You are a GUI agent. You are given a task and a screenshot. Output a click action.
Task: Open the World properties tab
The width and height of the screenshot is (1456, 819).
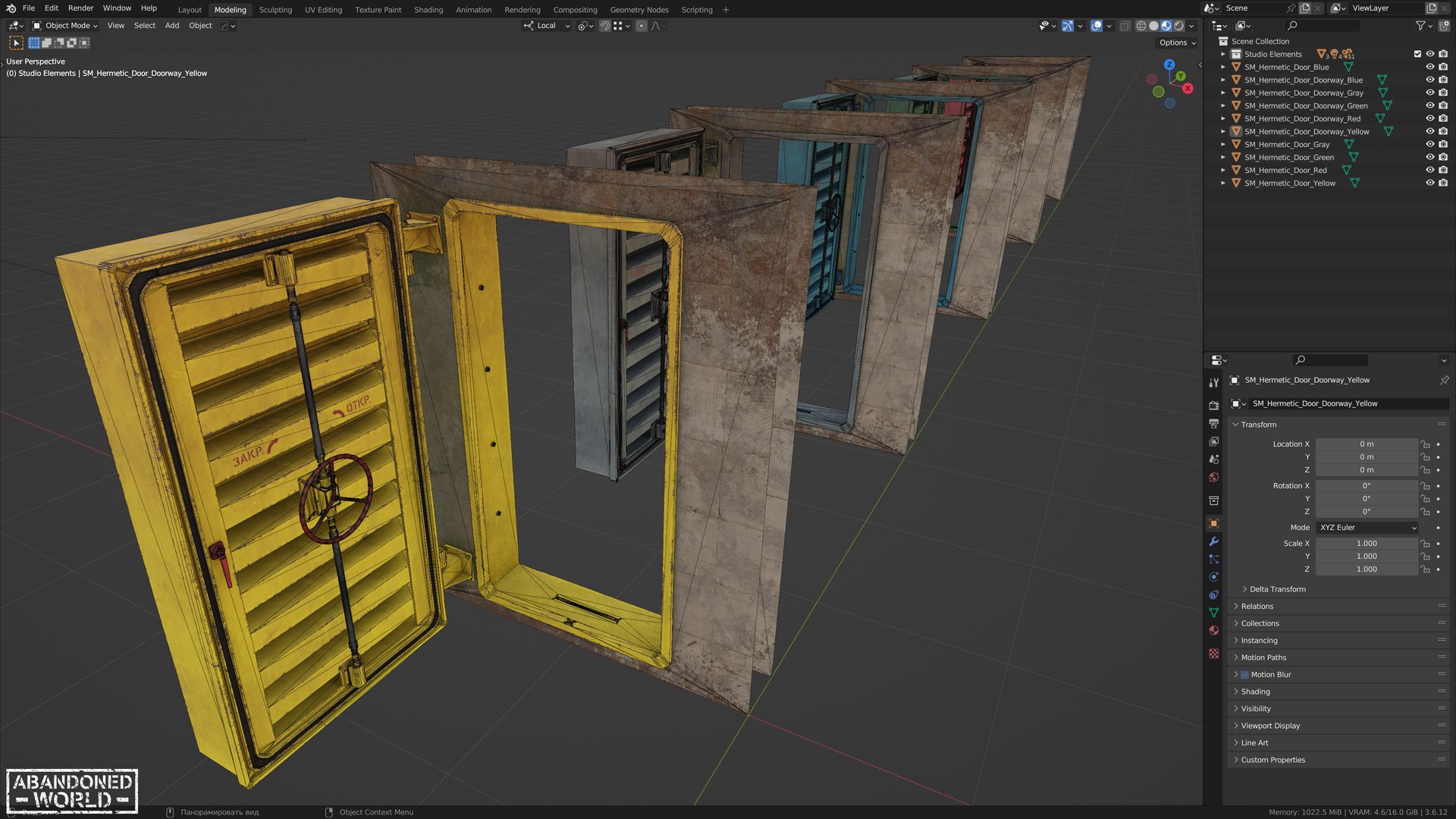tap(1213, 478)
